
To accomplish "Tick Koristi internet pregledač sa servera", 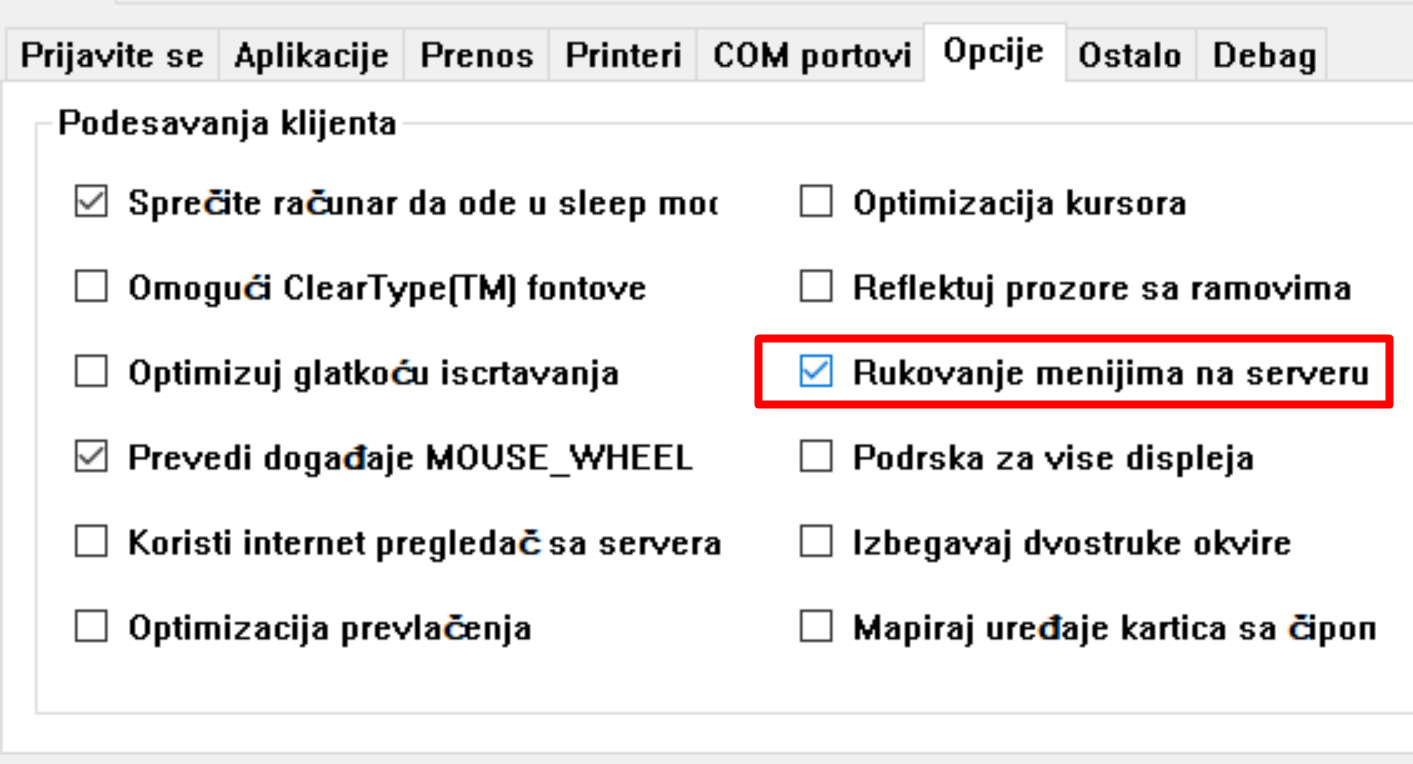I will pyautogui.click(x=91, y=544).
